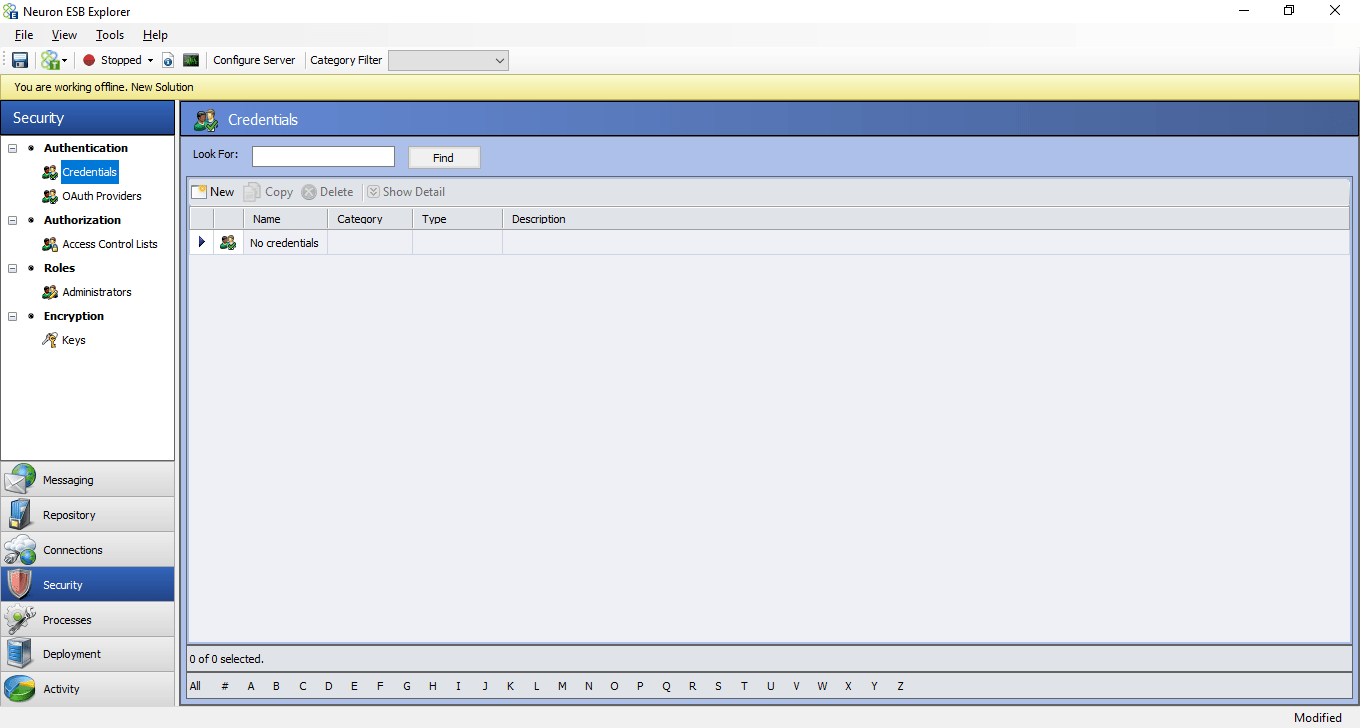This screenshot has height=728, width=1360.
Task: Switch to the Connections section
Action: [x=88, y=550]
